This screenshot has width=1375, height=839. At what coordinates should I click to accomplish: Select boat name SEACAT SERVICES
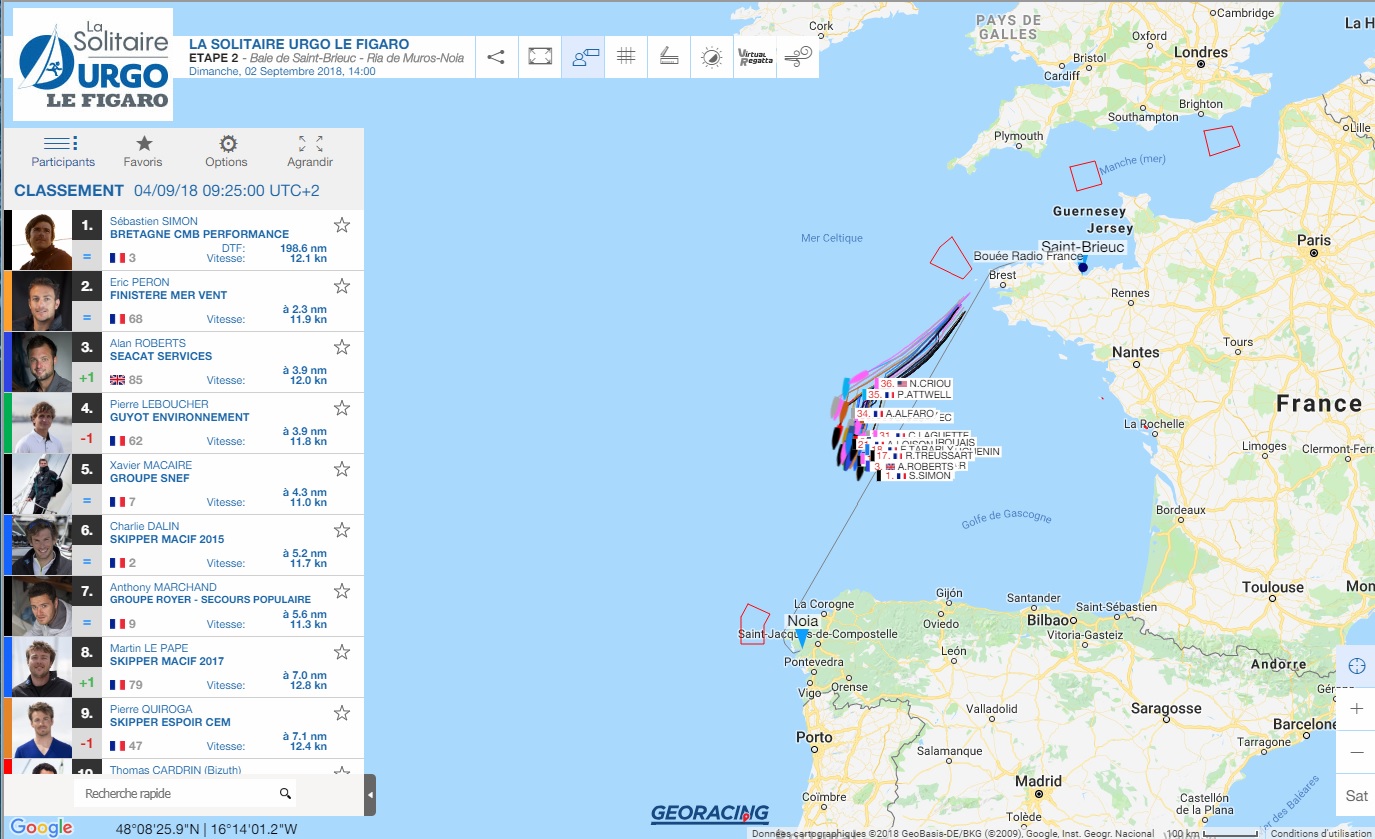coord(161,356)
